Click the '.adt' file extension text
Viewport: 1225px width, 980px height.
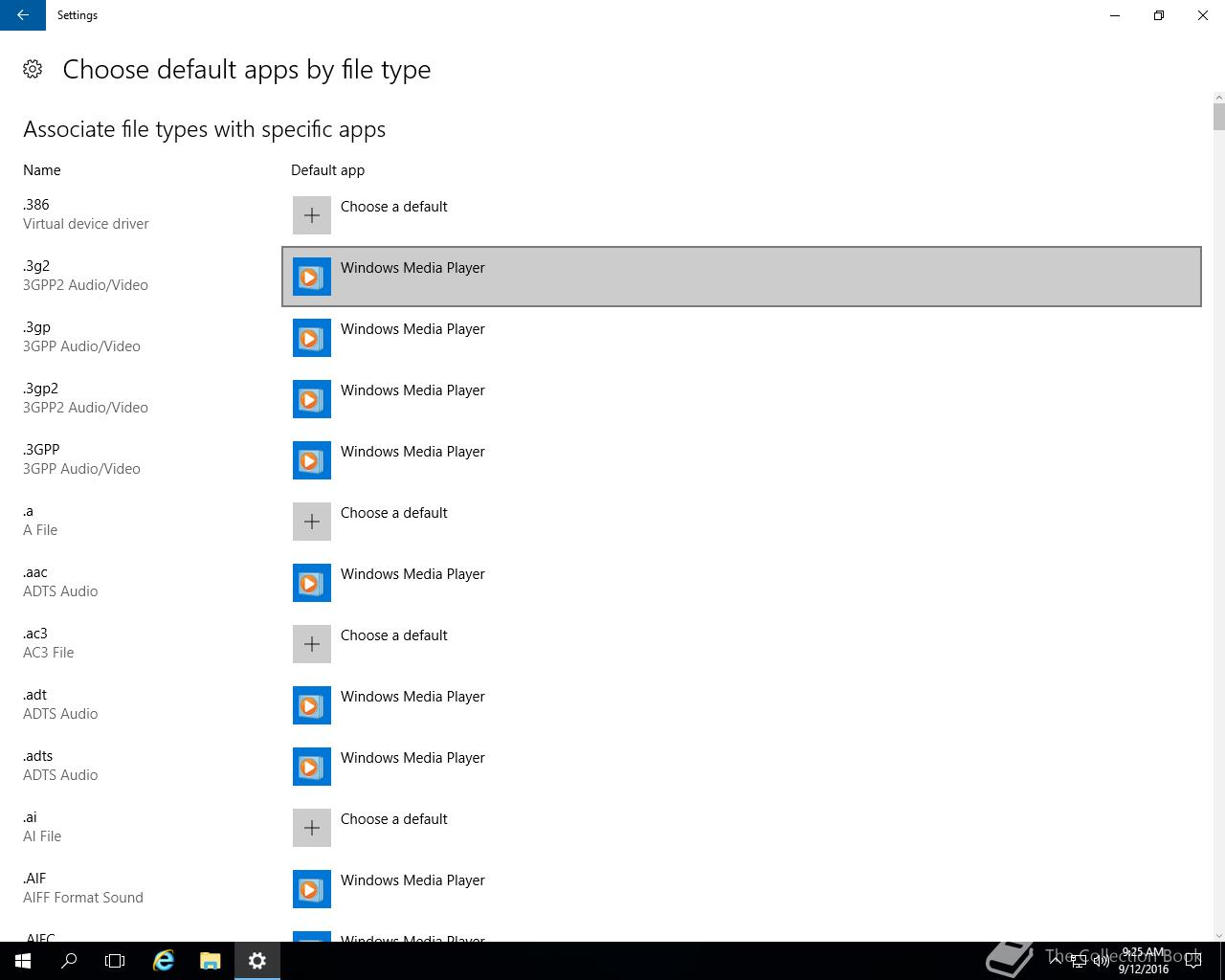click(x=34, y=695)
